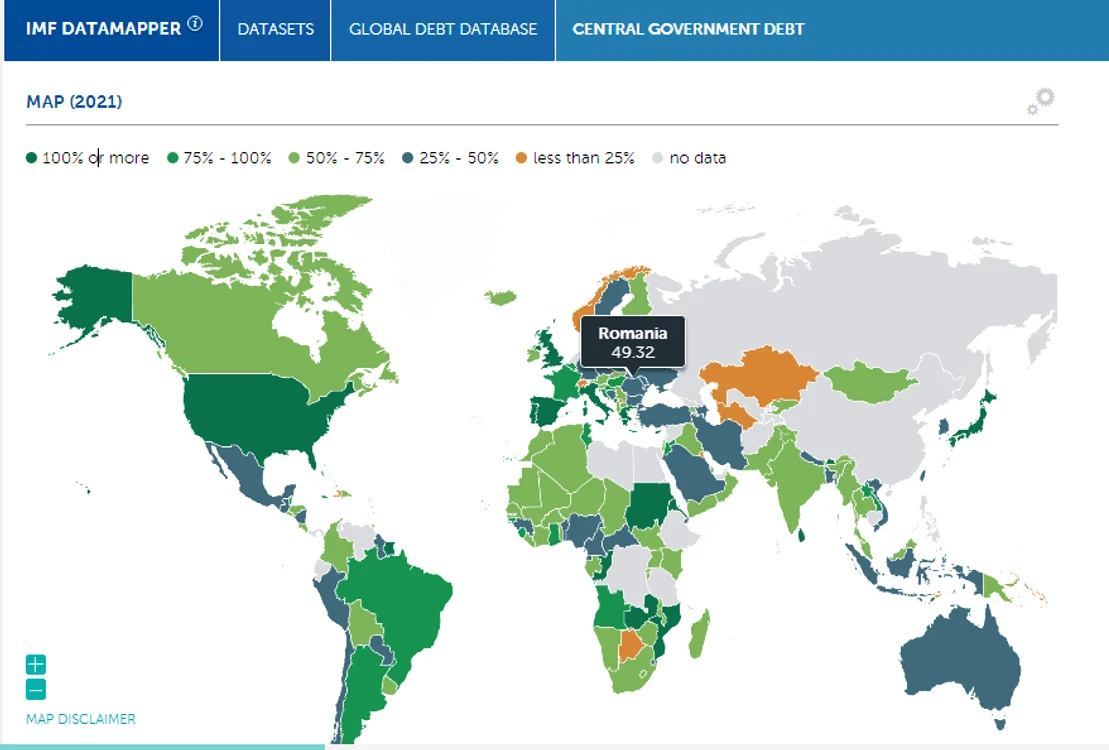The width and height of the screenshot is (1109, 750).
Task: Zoom out with the minus button
Action: (36, 689)
